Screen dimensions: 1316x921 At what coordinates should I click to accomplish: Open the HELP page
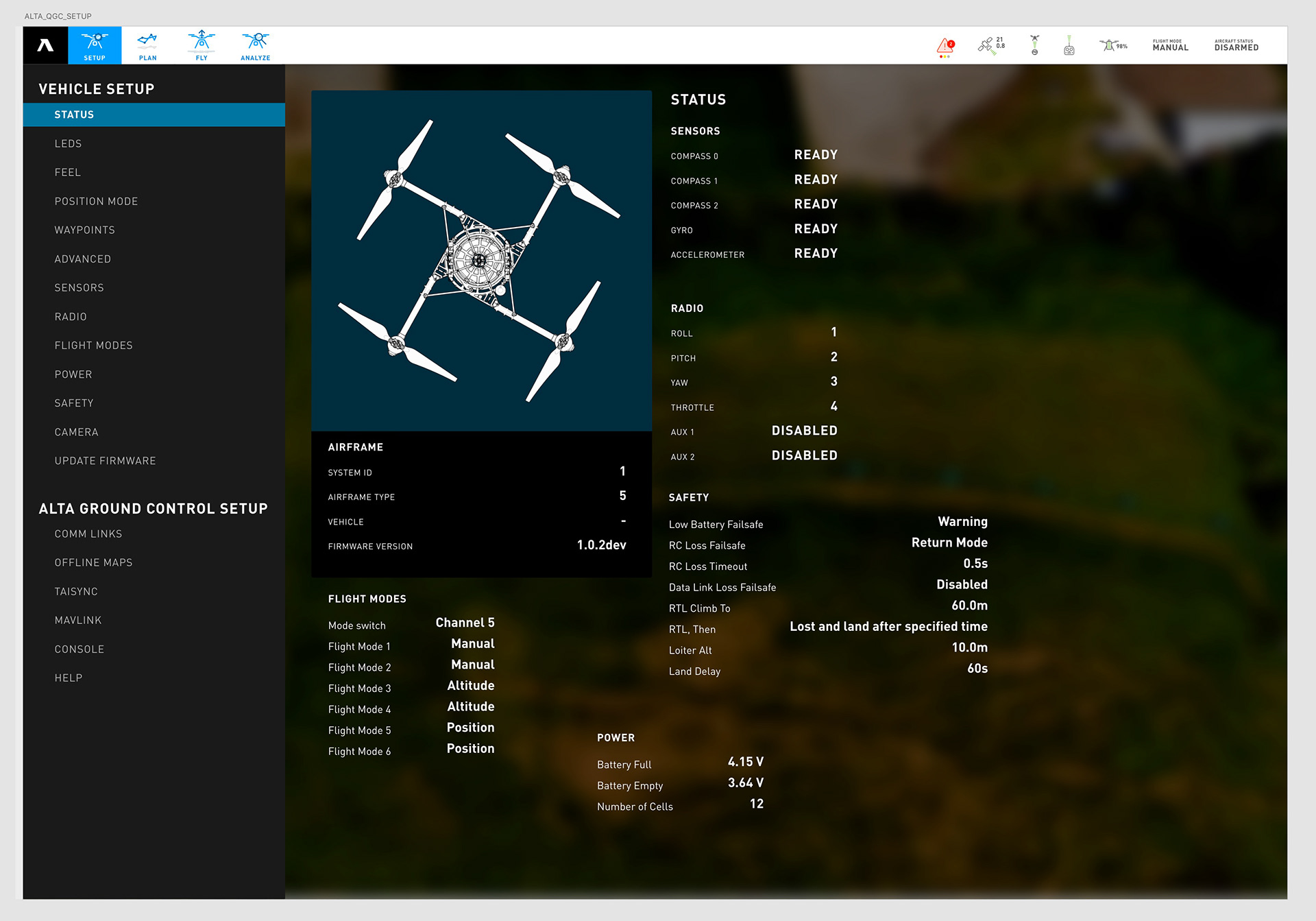(68, 678)
